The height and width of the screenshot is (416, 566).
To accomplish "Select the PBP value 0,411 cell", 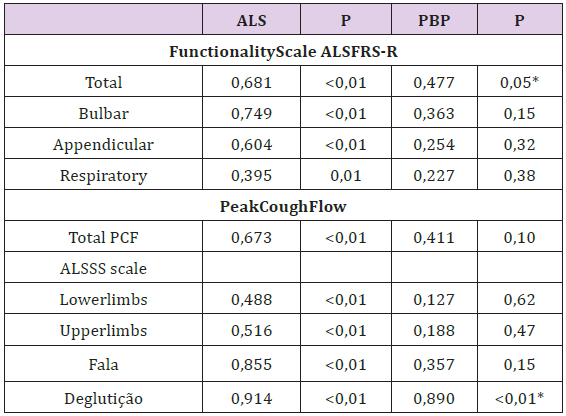I will 434,238.
